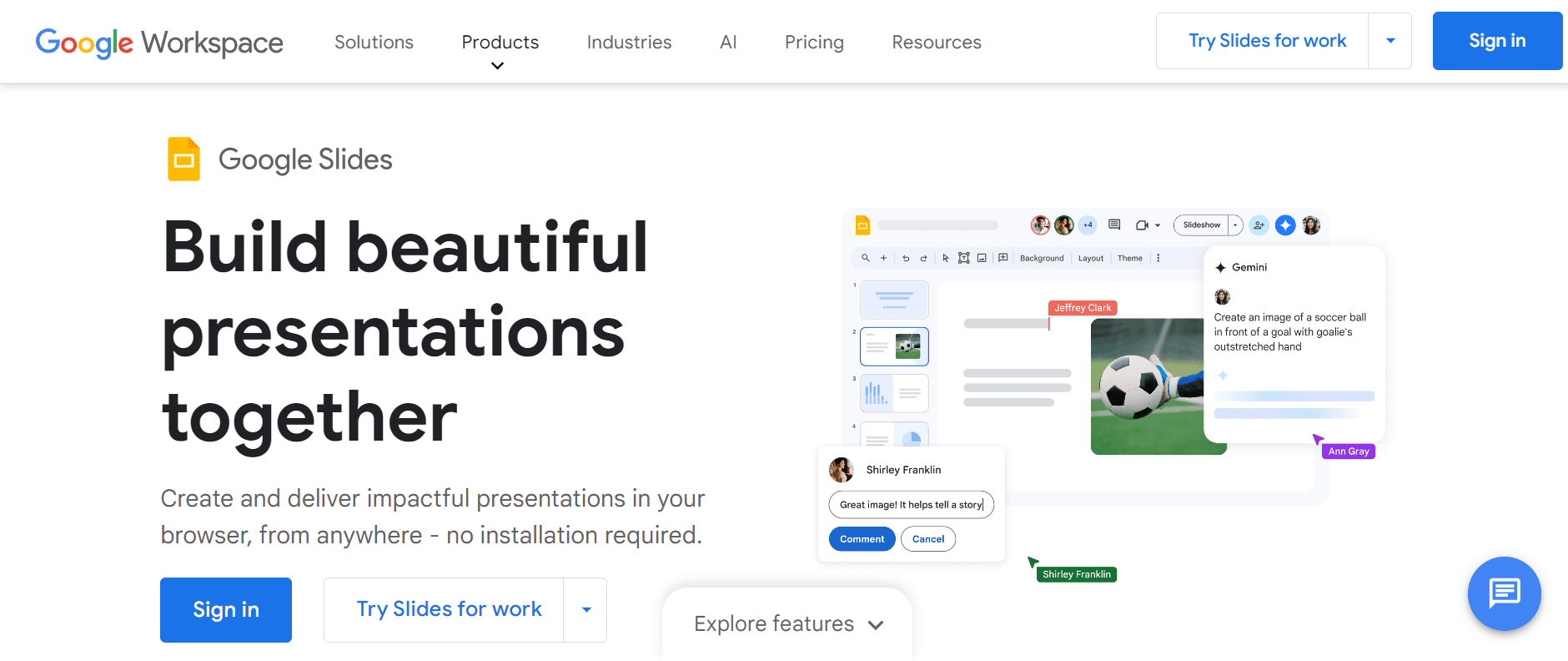This screenshot has height=661, width=1568.
Task: Select slide 1 thumbnail in mockup filmstrip
Action: (894, 300)
